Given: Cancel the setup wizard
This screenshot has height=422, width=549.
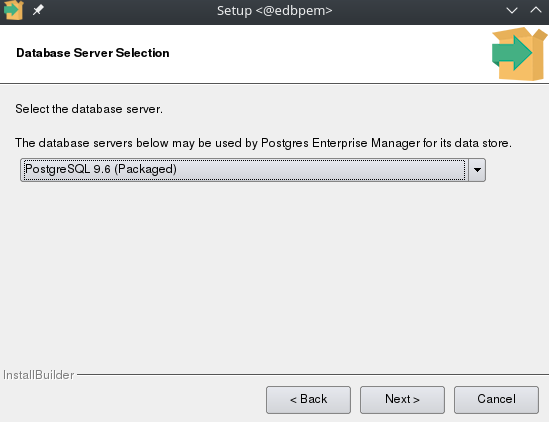Looking at the screenshot, I should click(x=496, y=400).
